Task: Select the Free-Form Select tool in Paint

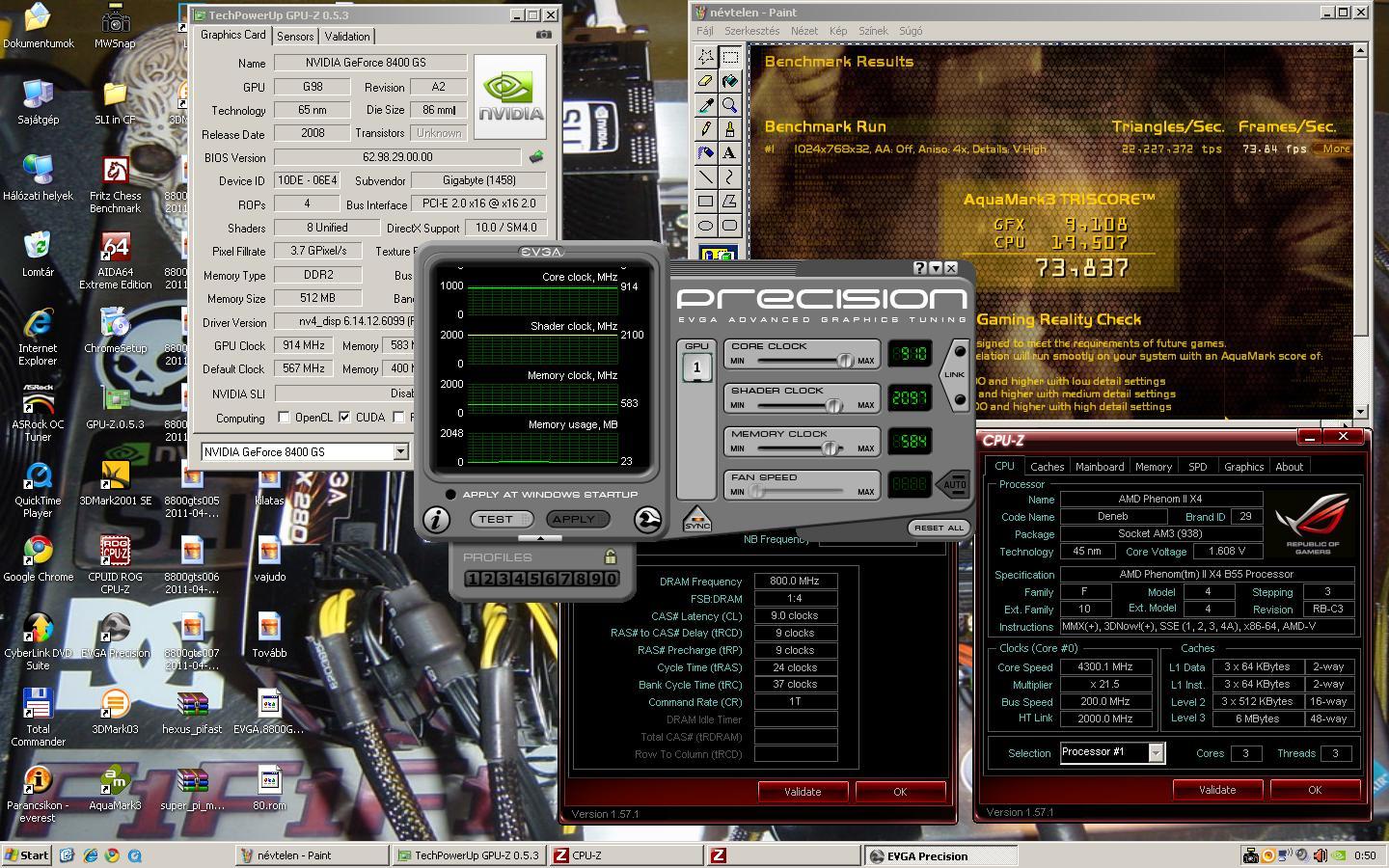Action: click(706, 57)
